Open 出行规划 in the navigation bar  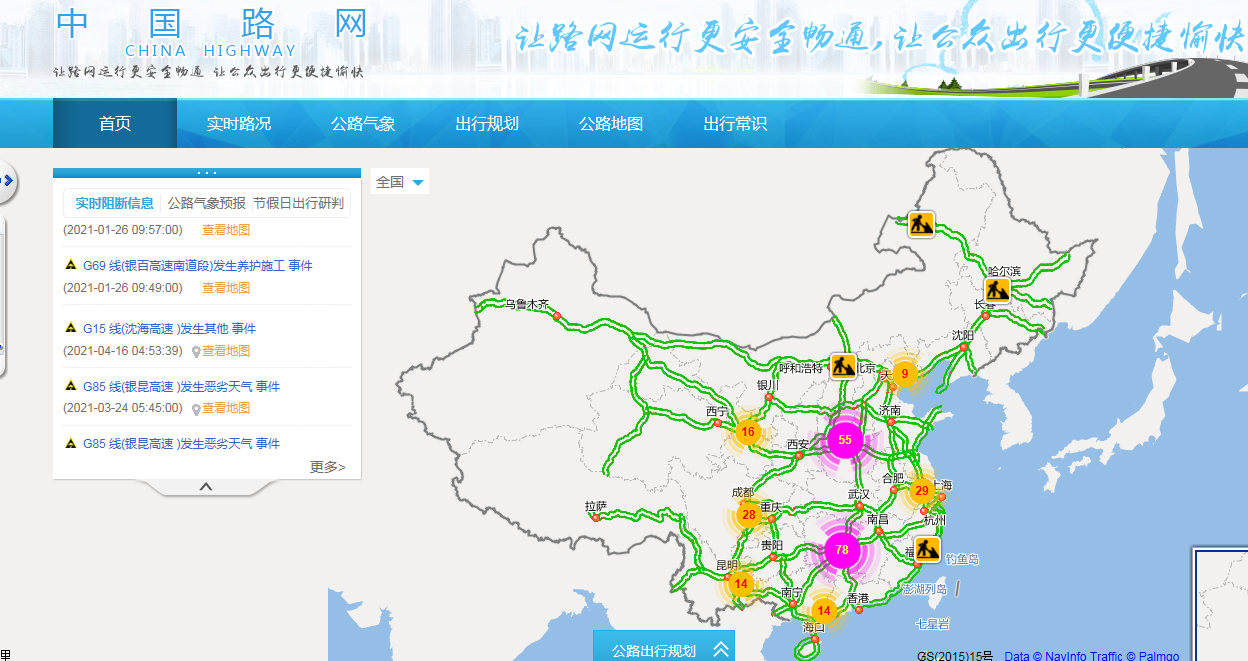click(x=487, y=124)
